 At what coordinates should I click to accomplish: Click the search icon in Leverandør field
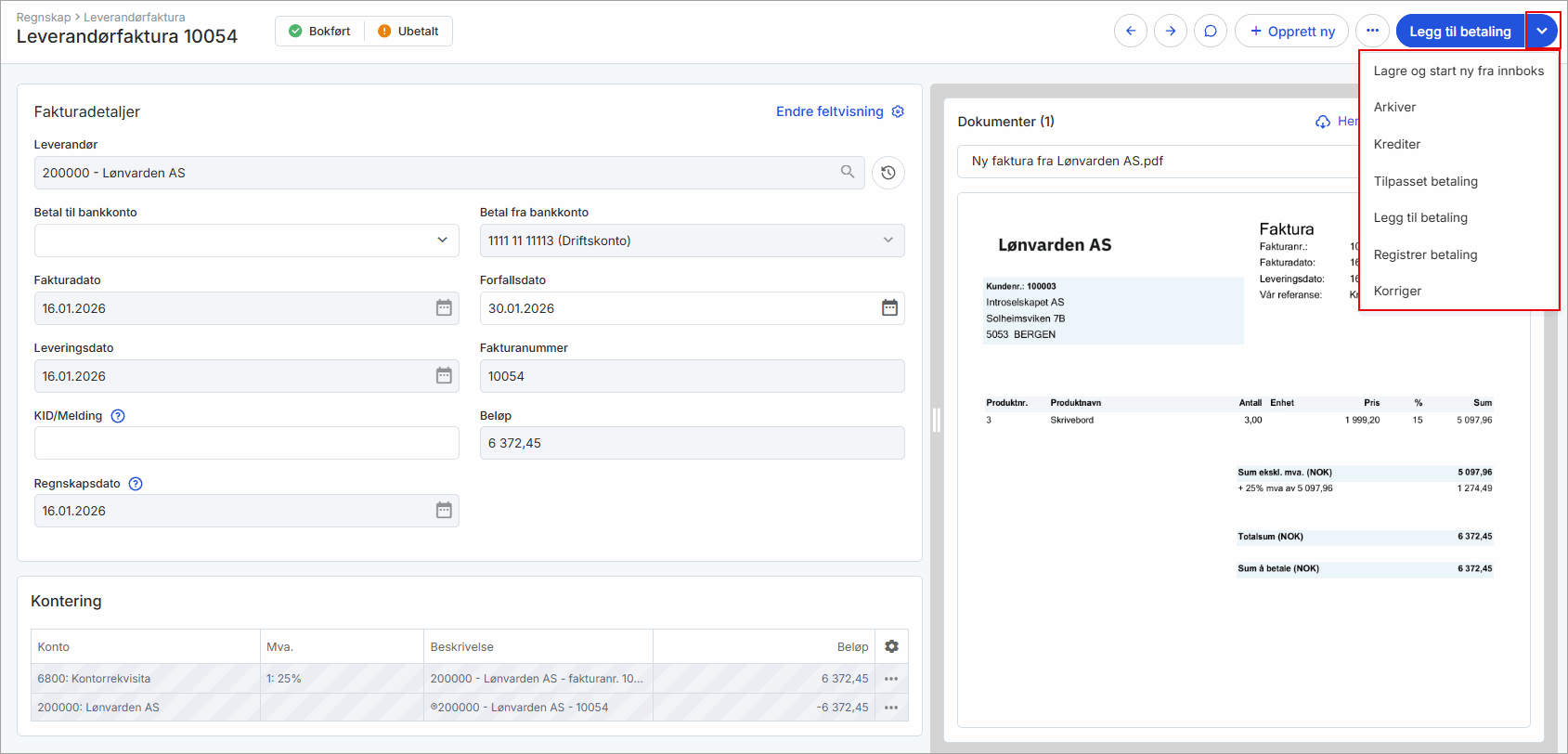coord(847,172)
